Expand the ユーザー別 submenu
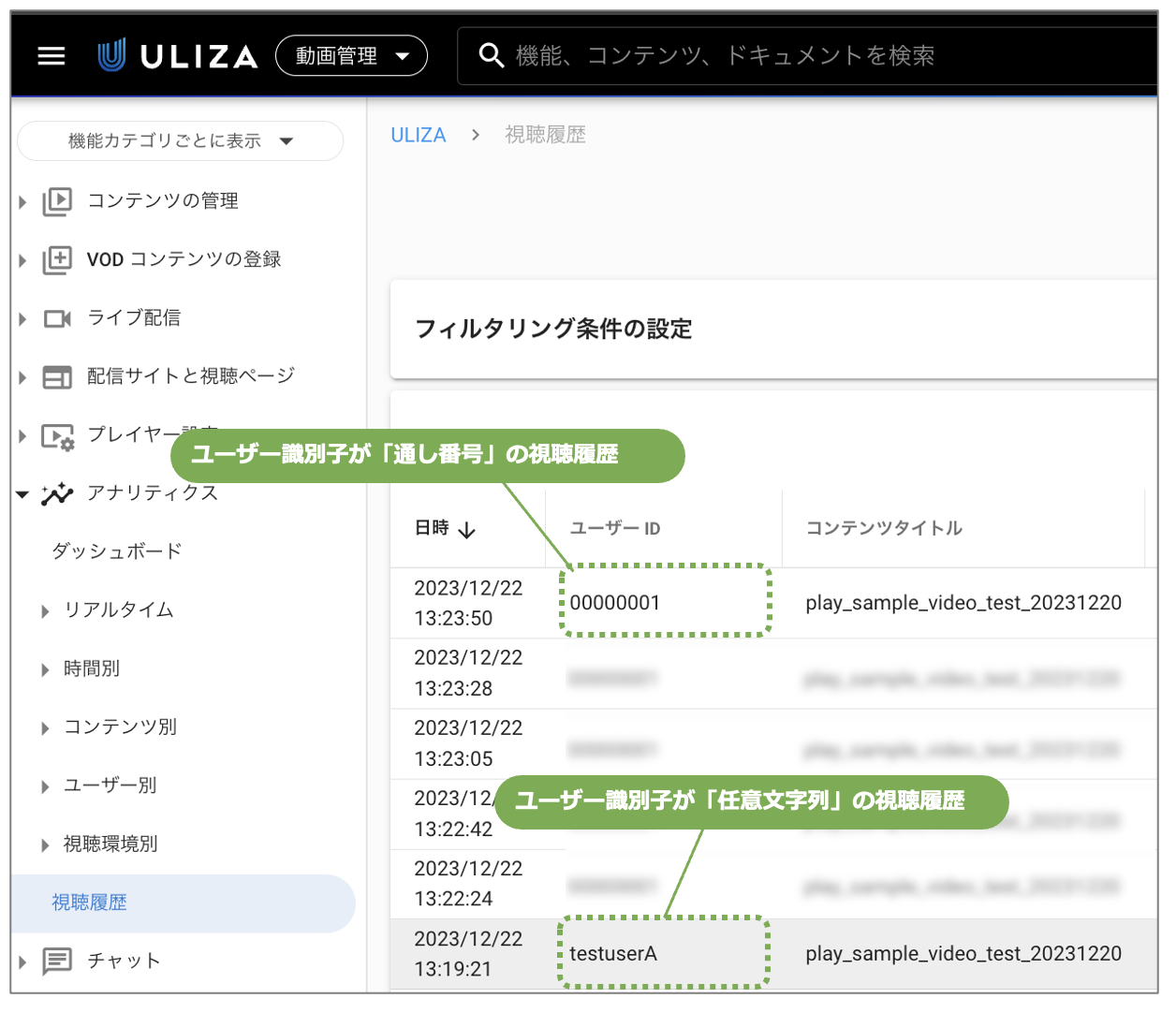Screen dimensions: 1176x1013 (x=45, y=786)
